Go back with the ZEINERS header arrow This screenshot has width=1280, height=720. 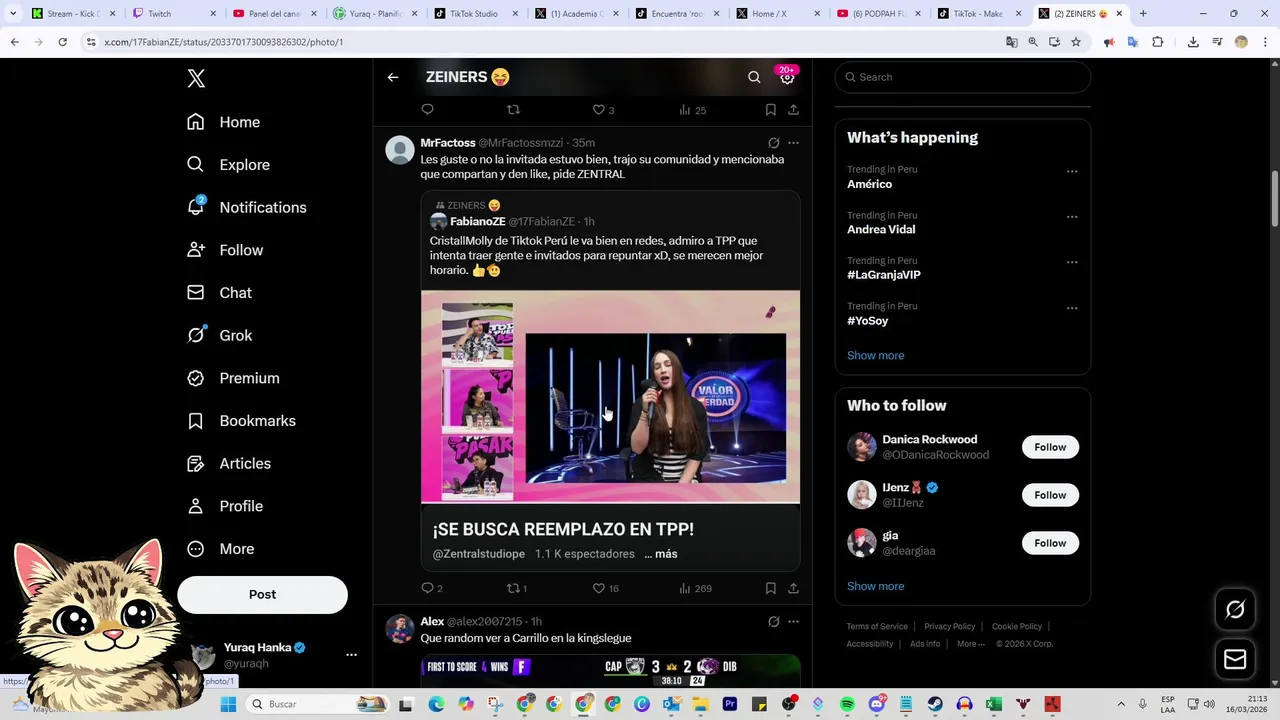pyautogui.click(x=393, y=77)
